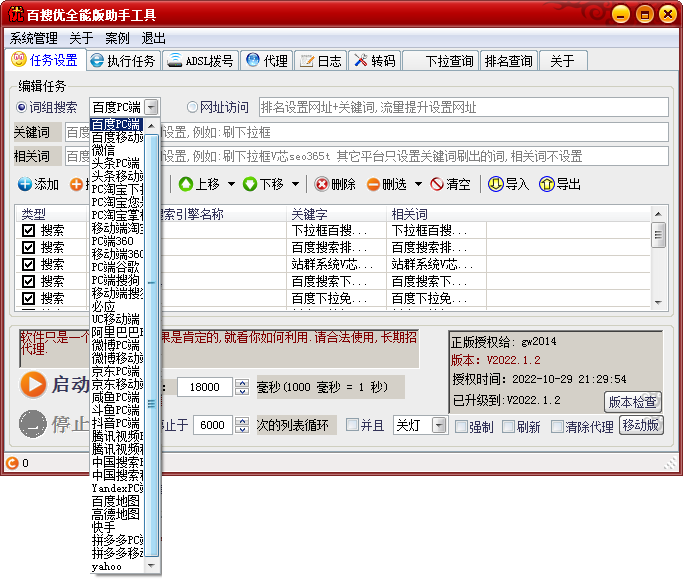The height and width of the screenshot is (580, 683).
Task: Open the 下移 dropdown arrow
Action: [295, 184]
